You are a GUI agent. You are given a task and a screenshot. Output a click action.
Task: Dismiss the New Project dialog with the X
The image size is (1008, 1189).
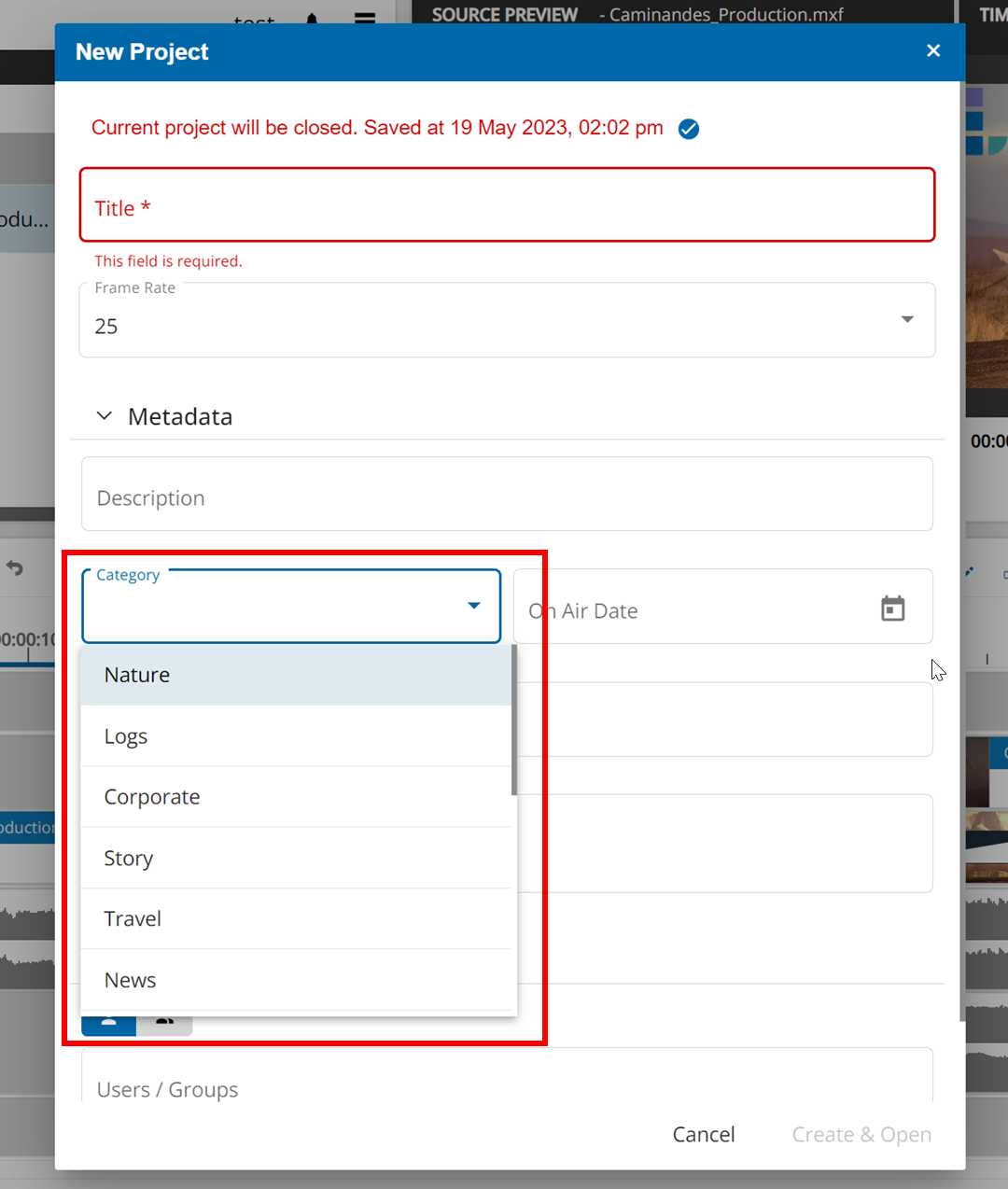pos(932,50)
